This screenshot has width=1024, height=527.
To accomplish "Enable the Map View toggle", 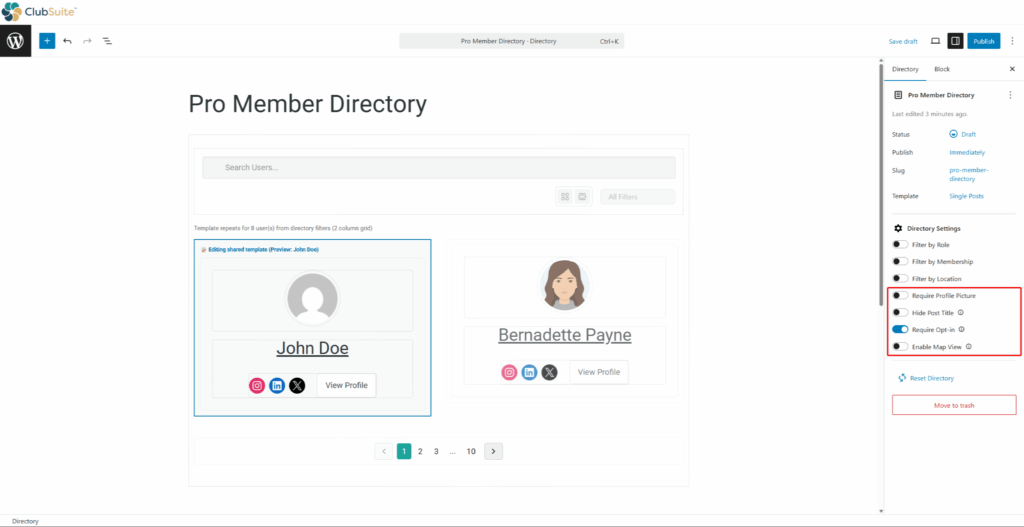I will (x=901, y=347).
